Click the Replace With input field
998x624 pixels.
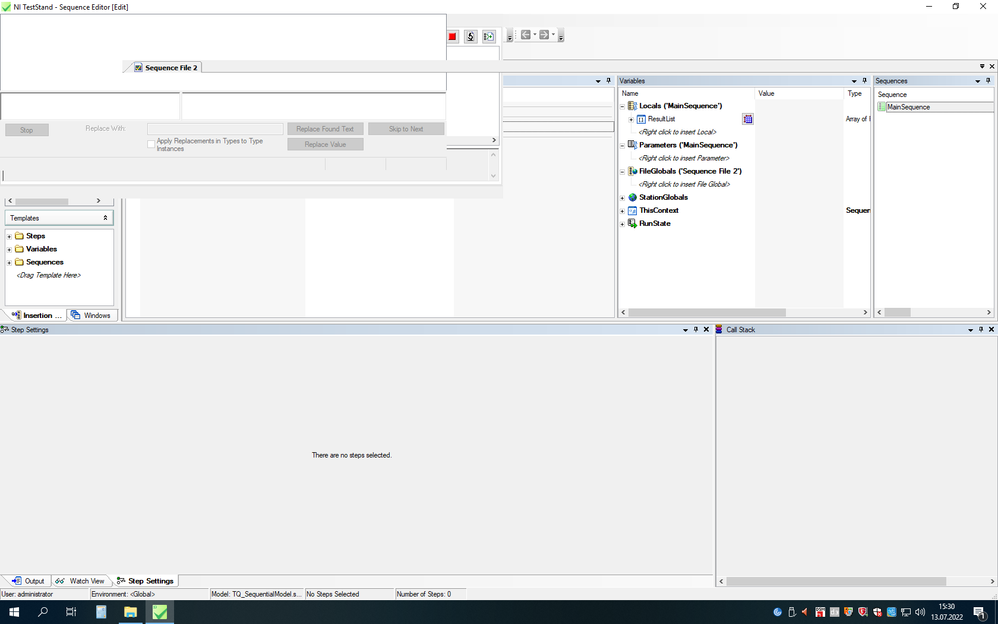(x=213, y=128)
